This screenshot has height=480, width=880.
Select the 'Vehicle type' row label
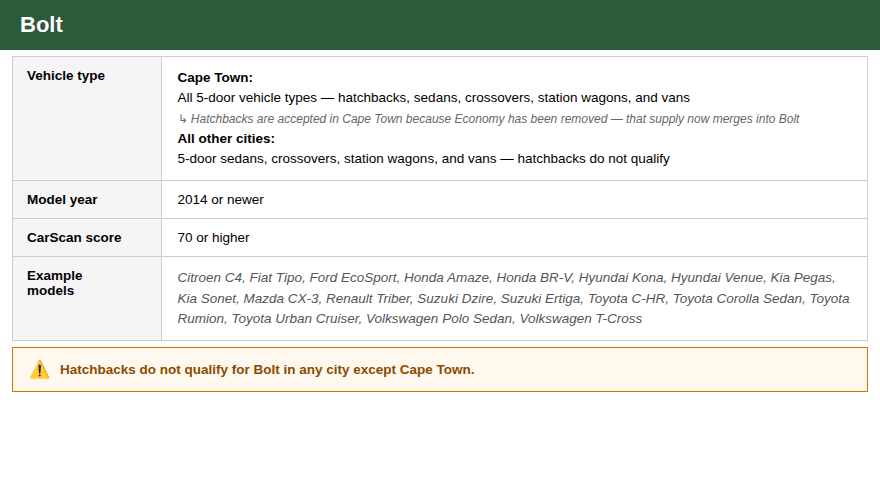[66, 76]
